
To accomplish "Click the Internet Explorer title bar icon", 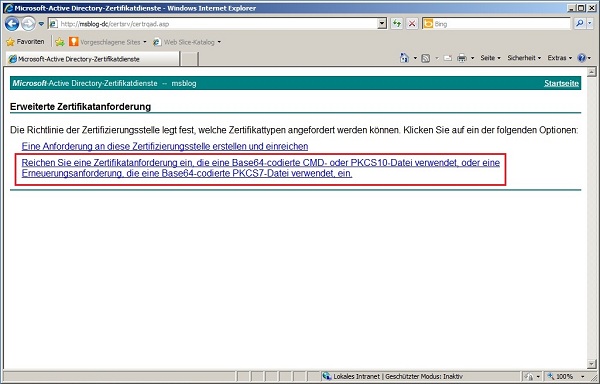I will click(x=8, y=8).
